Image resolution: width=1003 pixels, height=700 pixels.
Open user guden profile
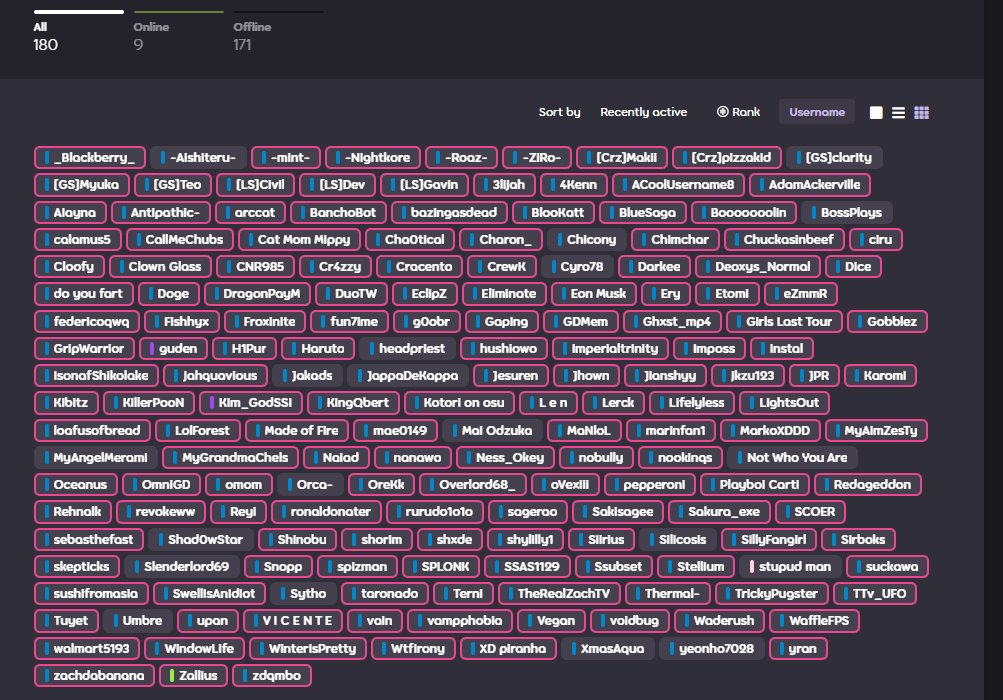(x=173, y=349)
